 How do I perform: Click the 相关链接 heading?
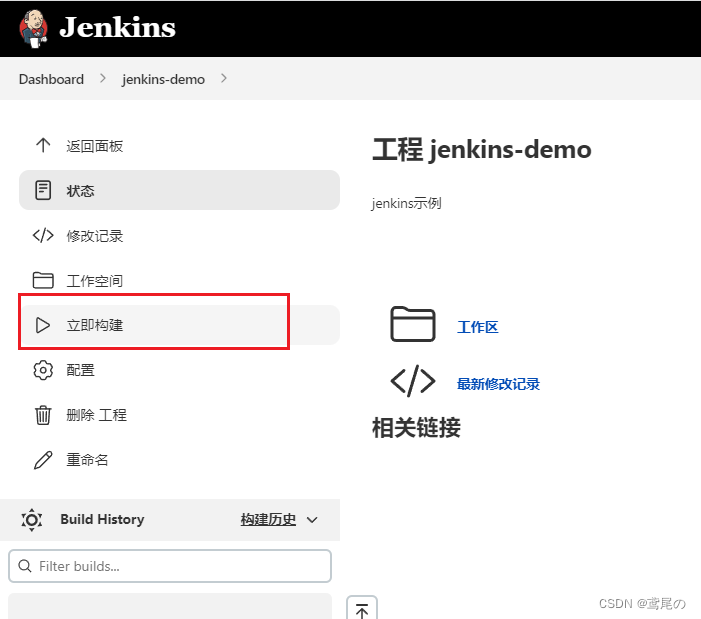click(x=416, y=428)
